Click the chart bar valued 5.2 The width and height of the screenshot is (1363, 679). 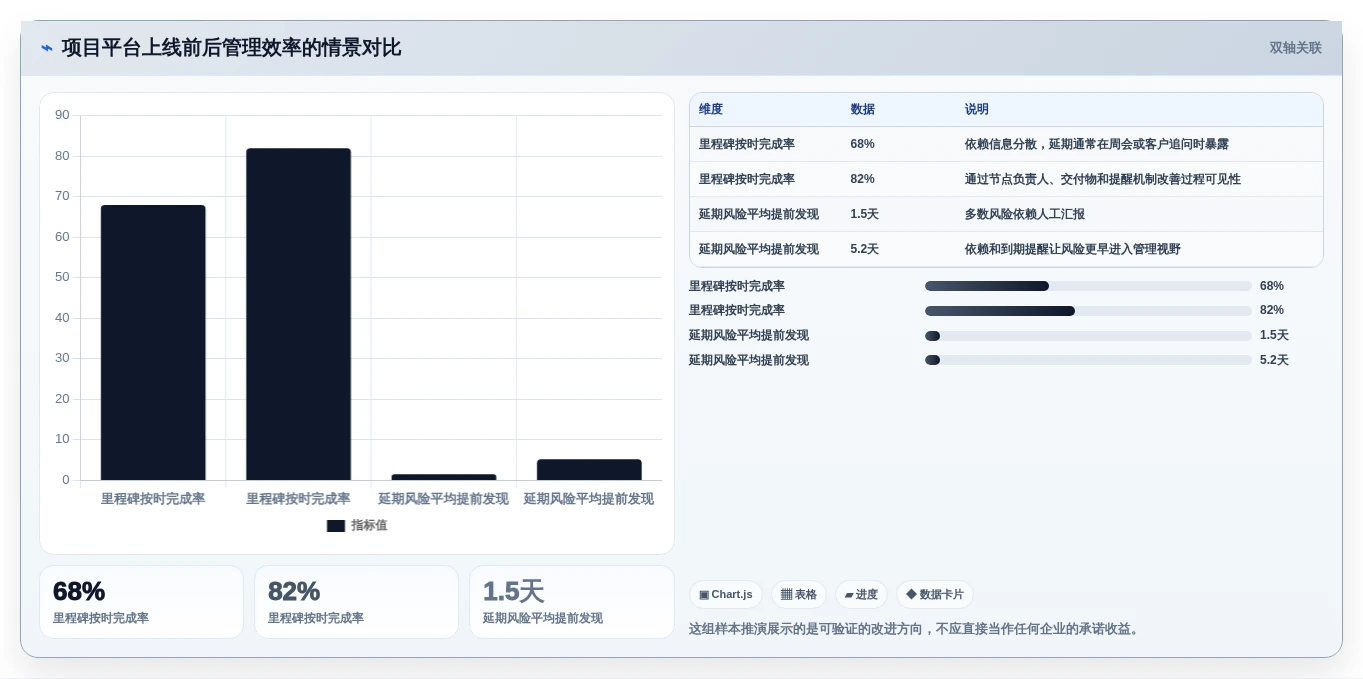pos(589,470)
